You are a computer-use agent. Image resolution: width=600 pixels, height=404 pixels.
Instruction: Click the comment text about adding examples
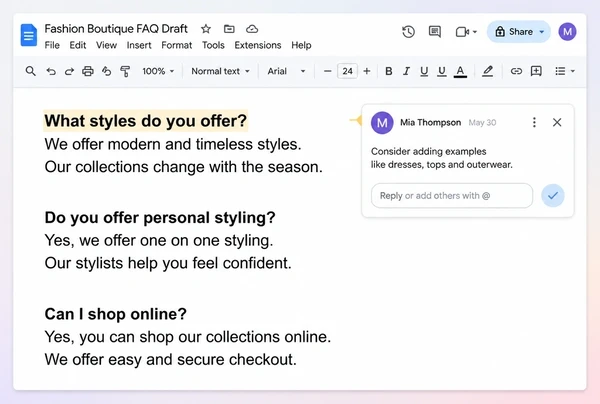pos(442,158)
